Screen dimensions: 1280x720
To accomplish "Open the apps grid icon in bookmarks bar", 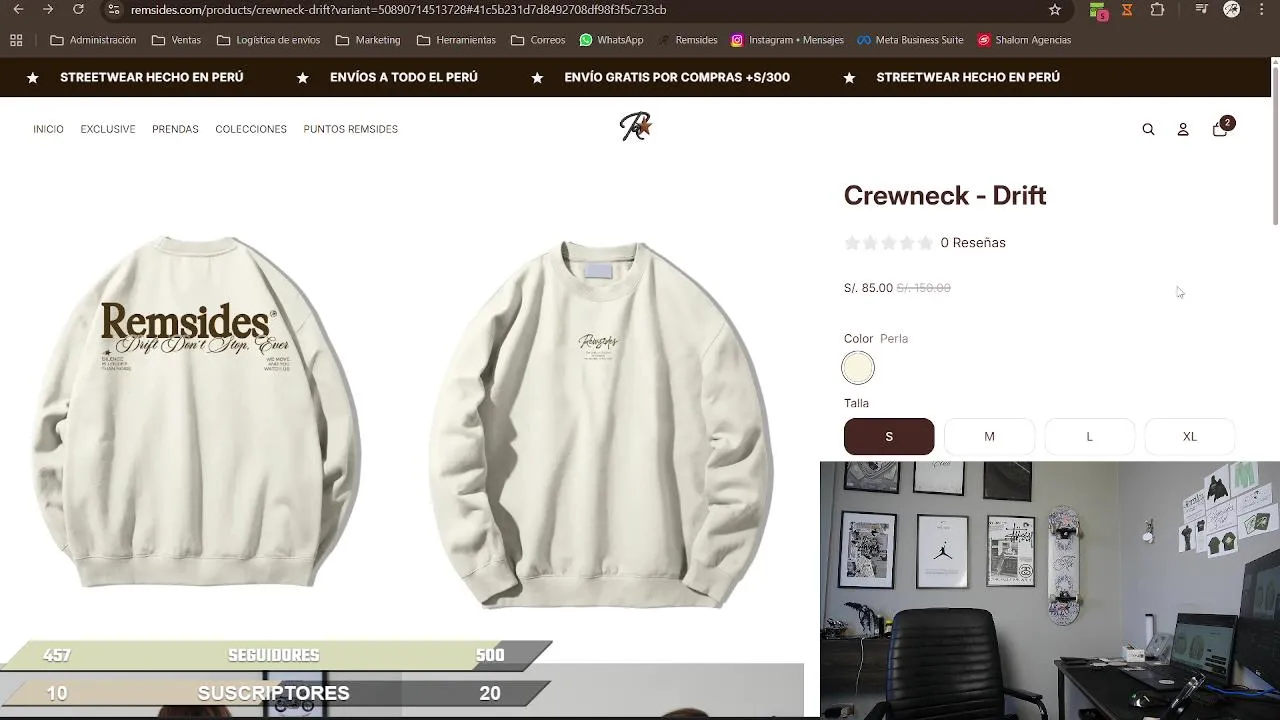I will click(16, 40).
